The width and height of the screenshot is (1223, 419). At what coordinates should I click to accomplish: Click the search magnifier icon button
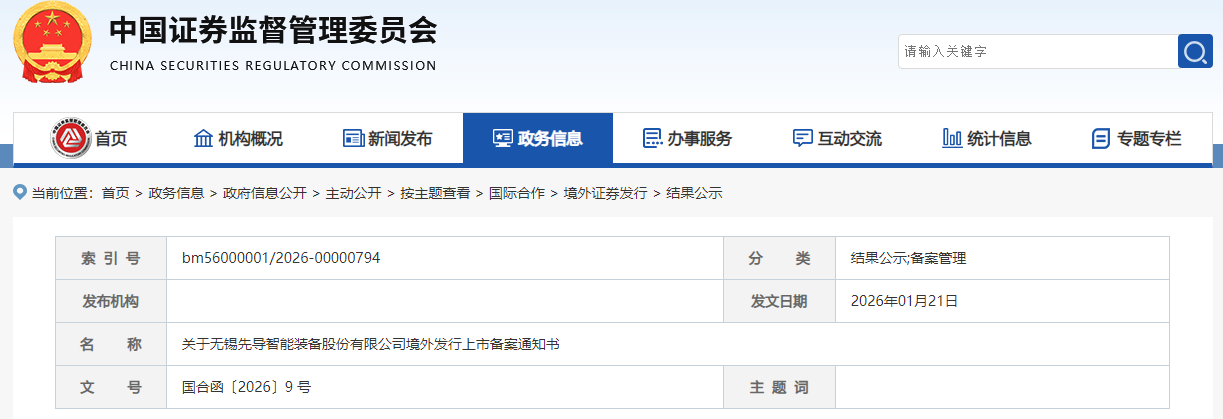click(x=1195, y=51)
